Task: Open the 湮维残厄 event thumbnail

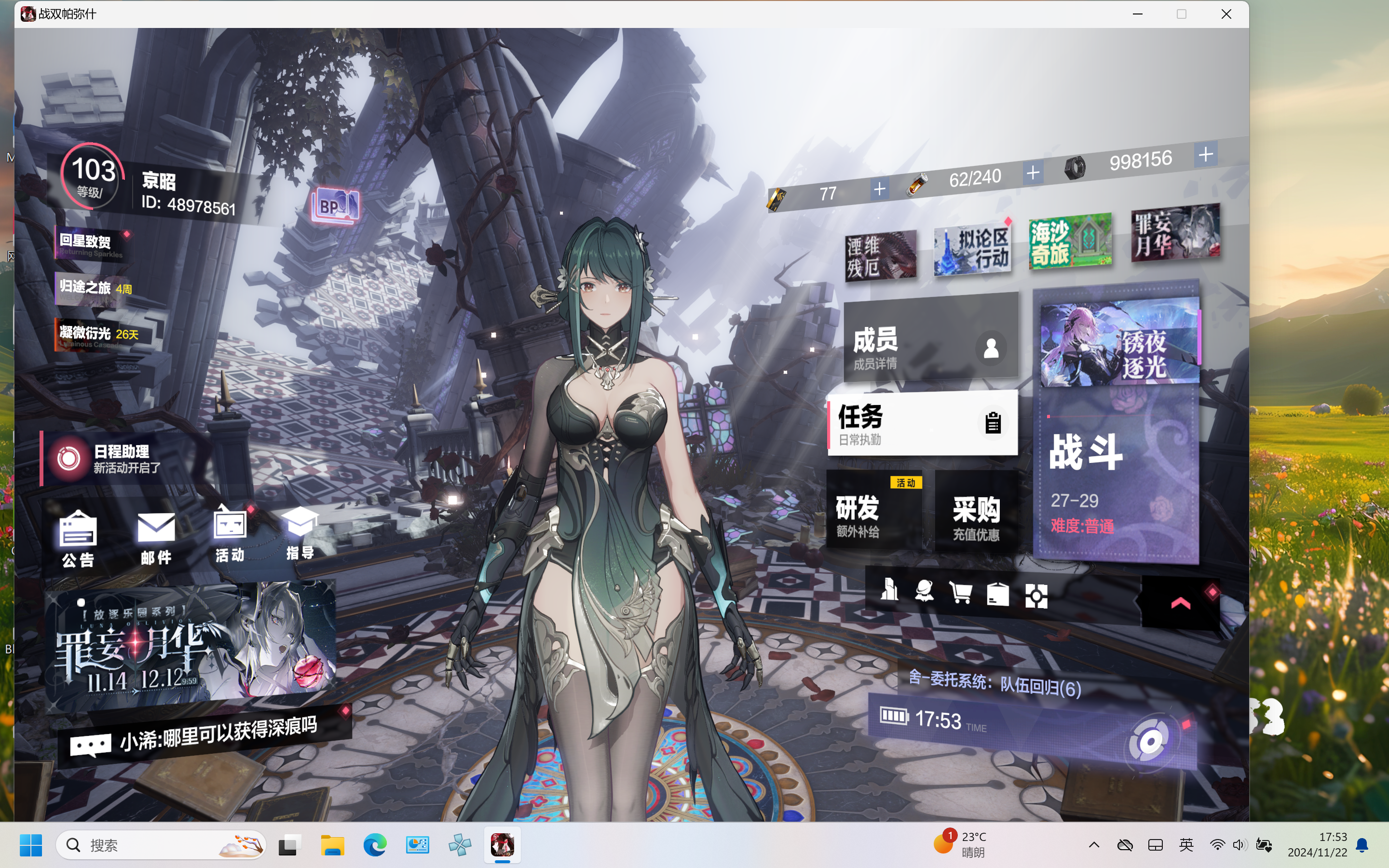Action: pos(881,256)
